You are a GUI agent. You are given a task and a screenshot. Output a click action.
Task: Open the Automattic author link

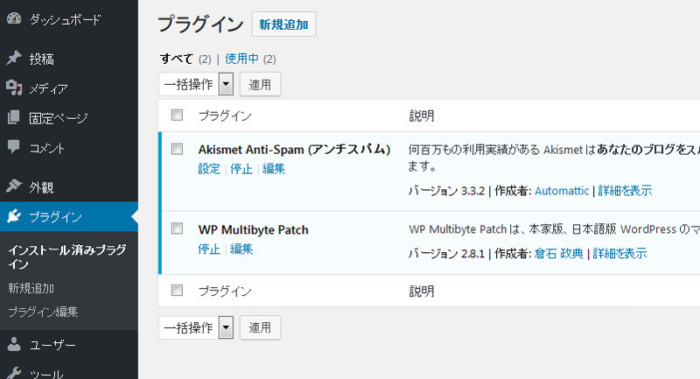562,191
